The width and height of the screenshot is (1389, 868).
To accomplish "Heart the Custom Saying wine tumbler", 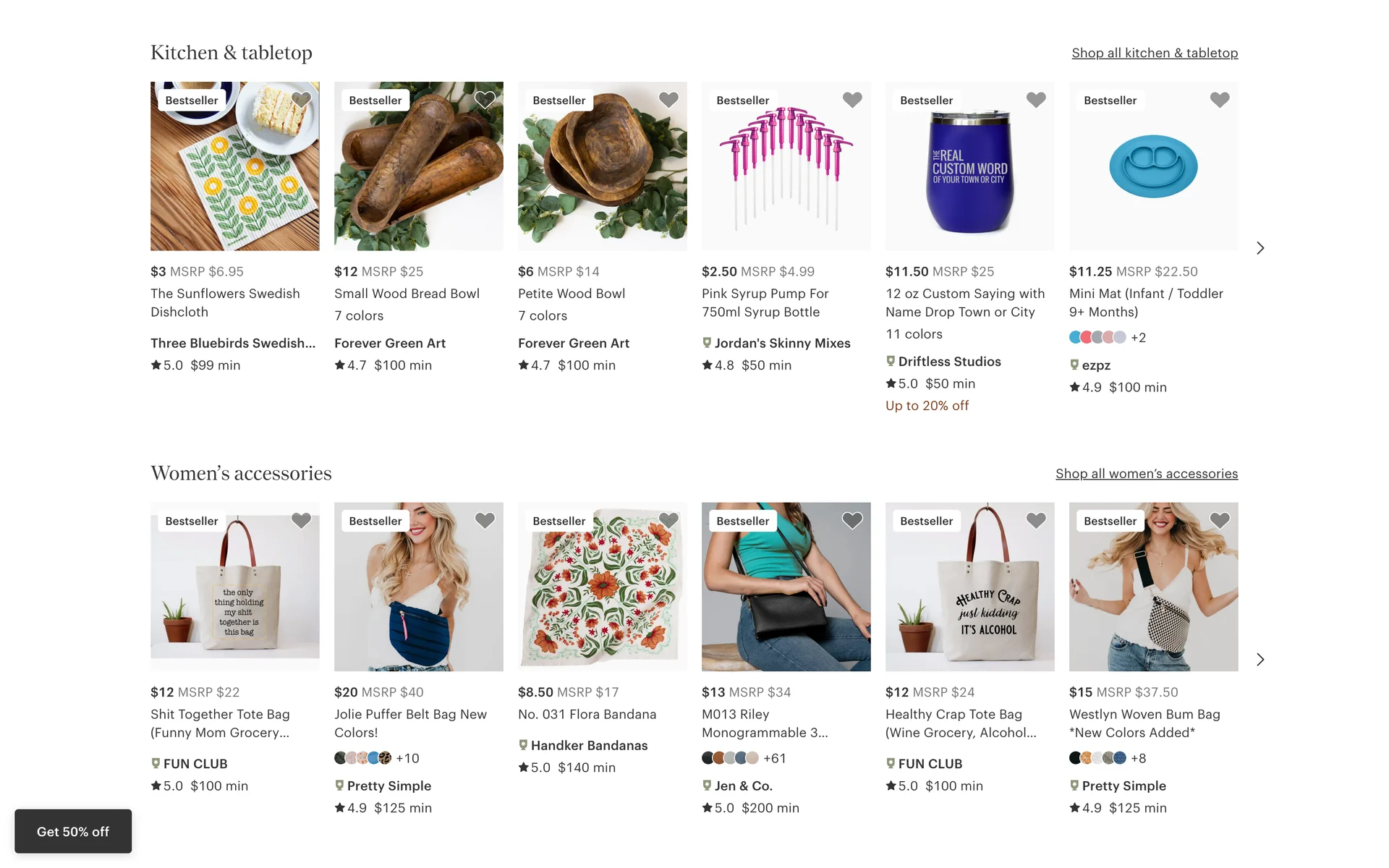I will pos(1036,100).
